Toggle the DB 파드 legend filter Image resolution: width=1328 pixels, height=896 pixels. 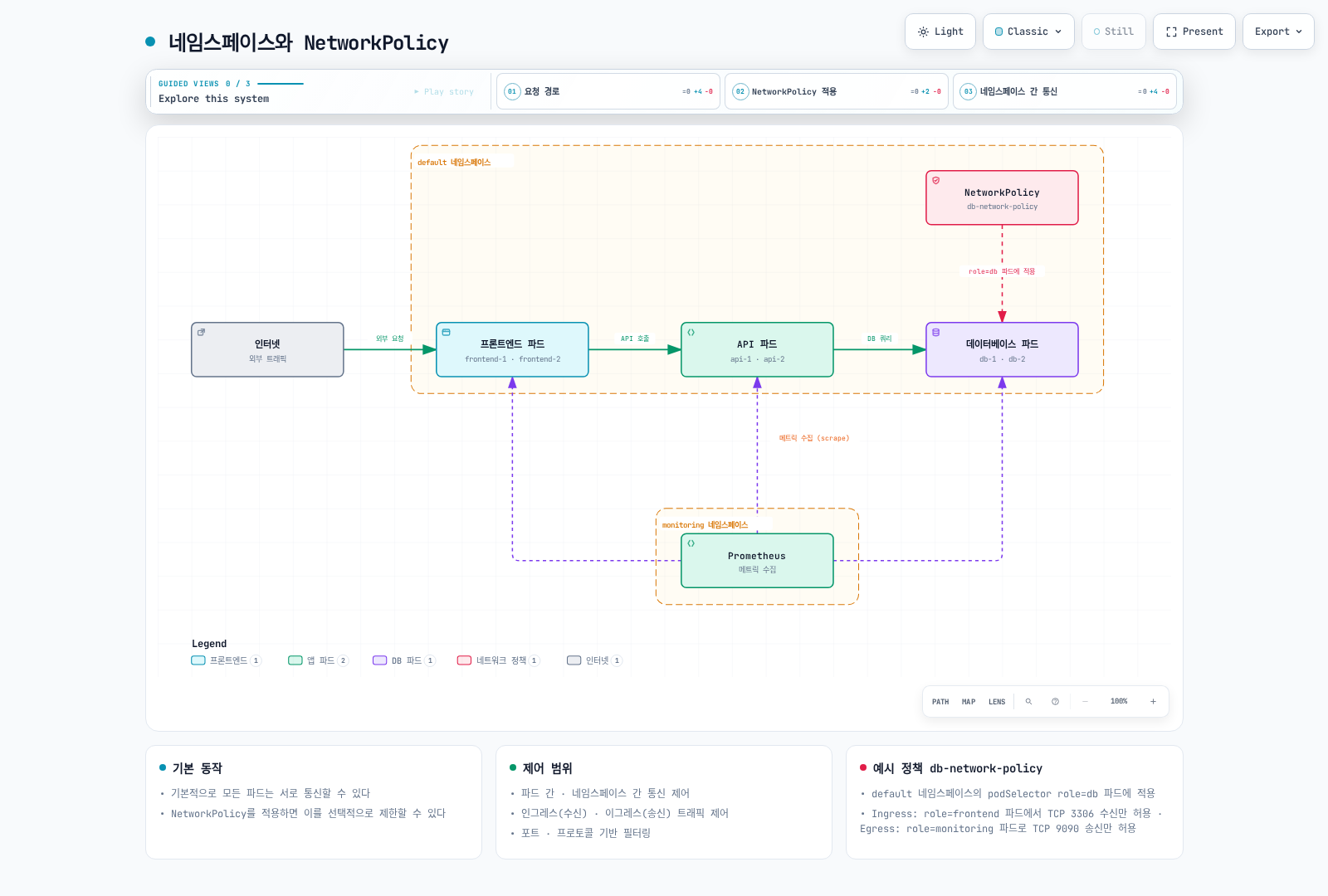coord(404,660)
